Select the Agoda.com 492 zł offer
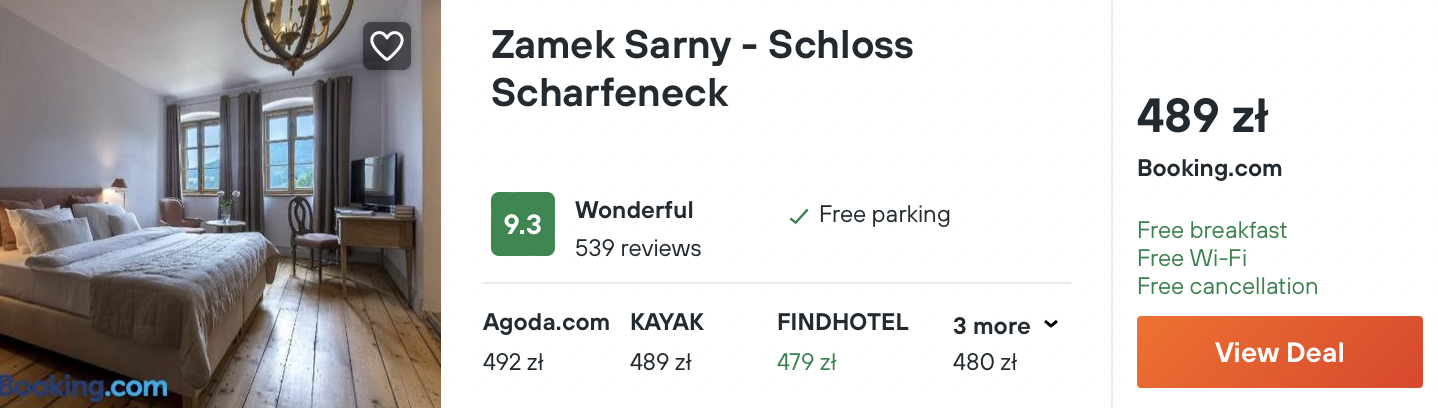 pos(546,342)
